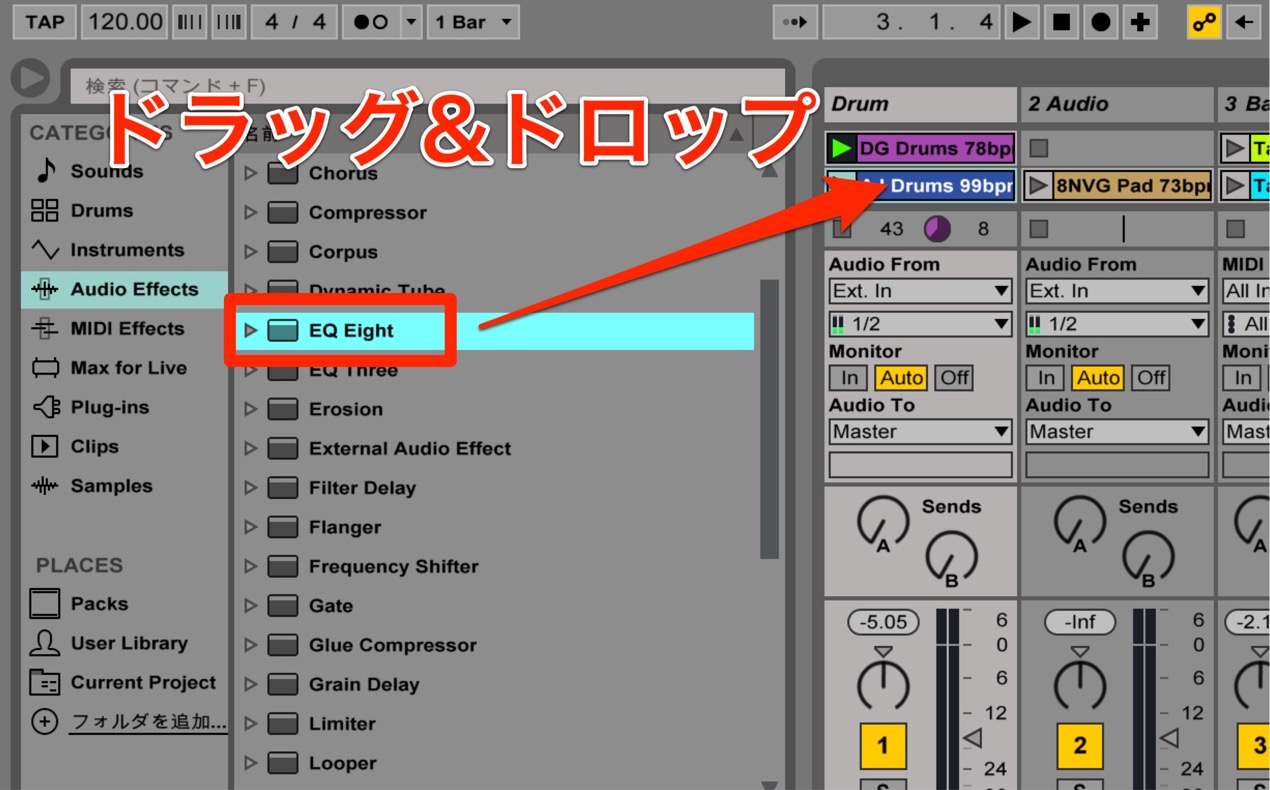The height and width of the screenshot is (790, 1270).
Task: Select Instruments category
Action: point(127,250)
